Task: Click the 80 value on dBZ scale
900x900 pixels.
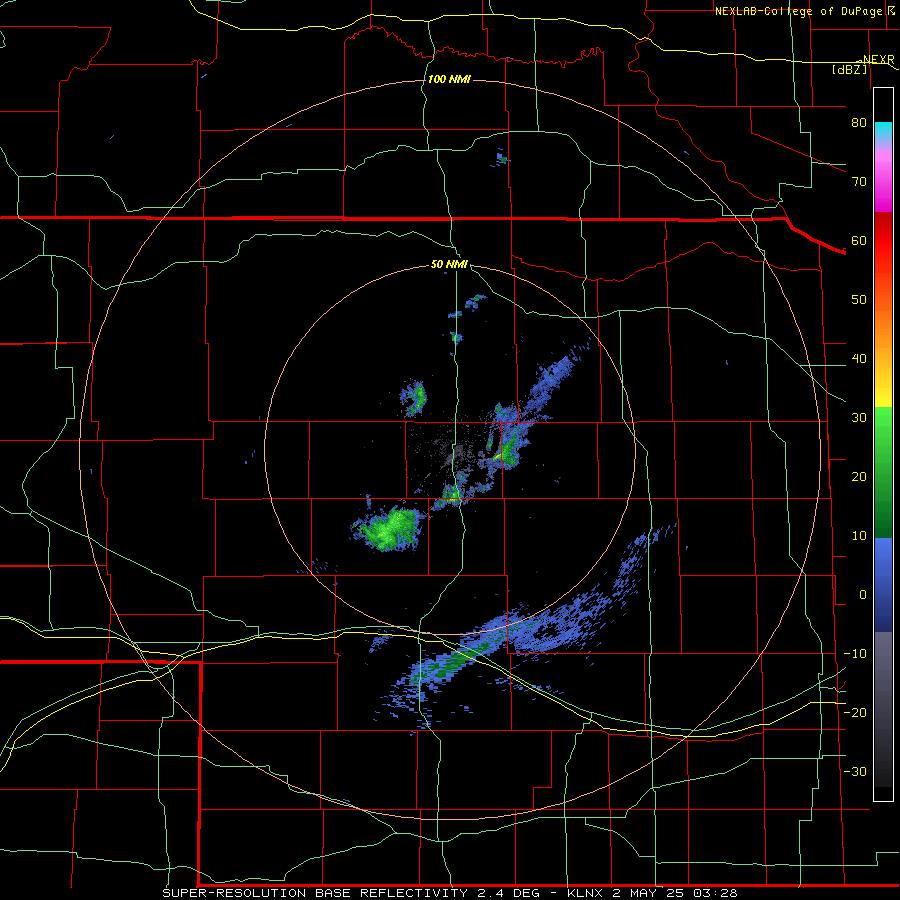Action: [x=859, y=122]
